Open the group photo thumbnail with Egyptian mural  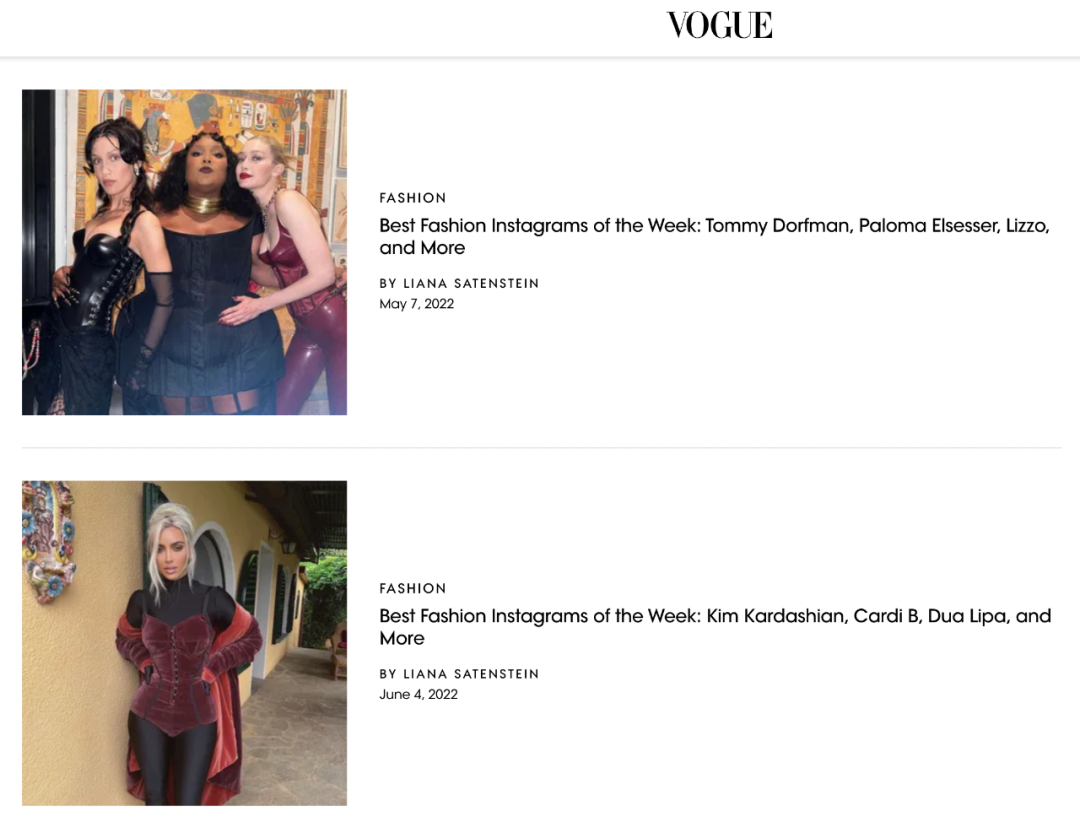(x=185, y=252)
